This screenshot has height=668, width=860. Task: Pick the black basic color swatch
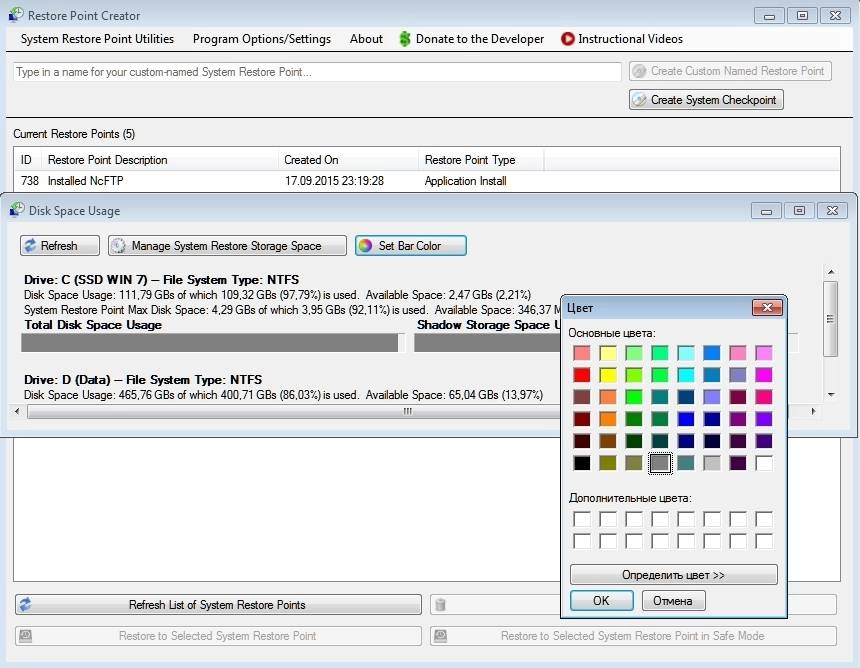(582, 463)
